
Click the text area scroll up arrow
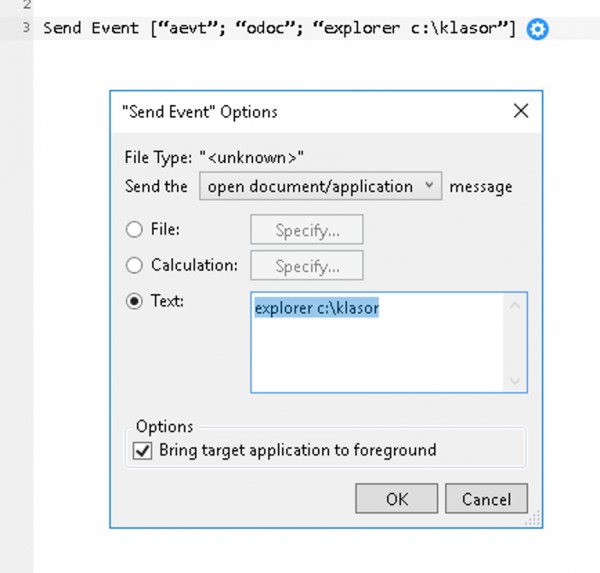(515, 305)
